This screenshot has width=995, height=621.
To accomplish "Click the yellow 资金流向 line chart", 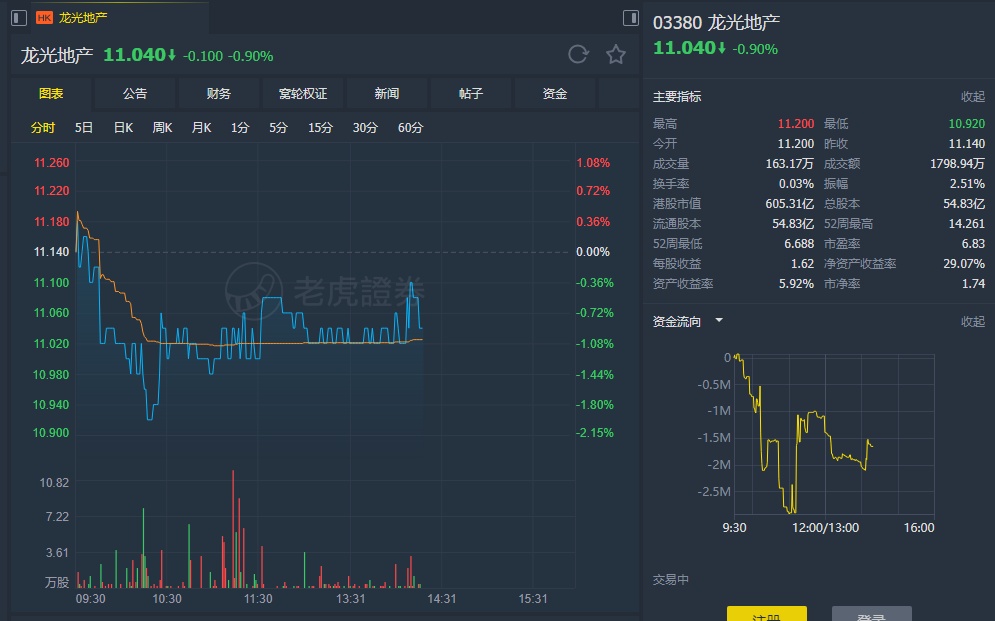I will coord(803,434).
